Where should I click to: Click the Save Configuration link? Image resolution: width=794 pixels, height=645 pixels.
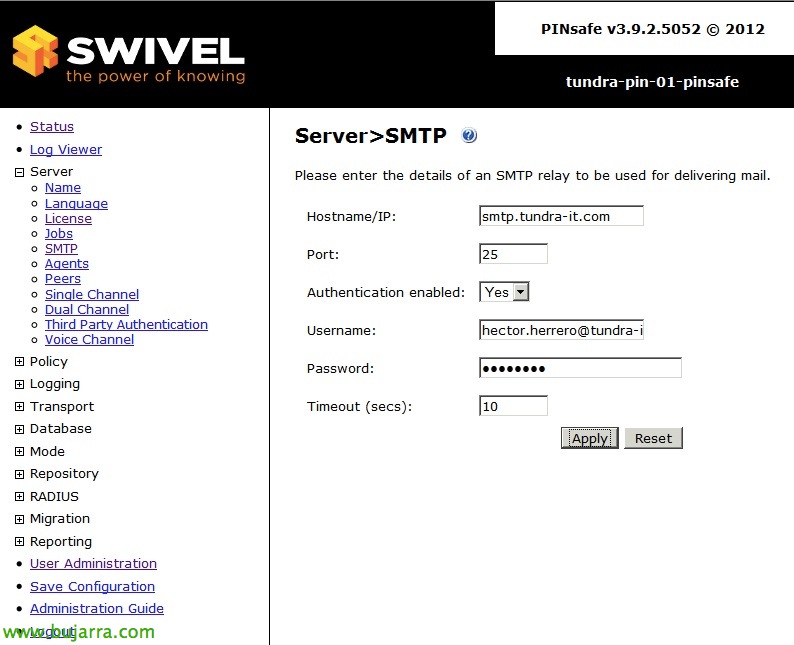coord(92,586)
